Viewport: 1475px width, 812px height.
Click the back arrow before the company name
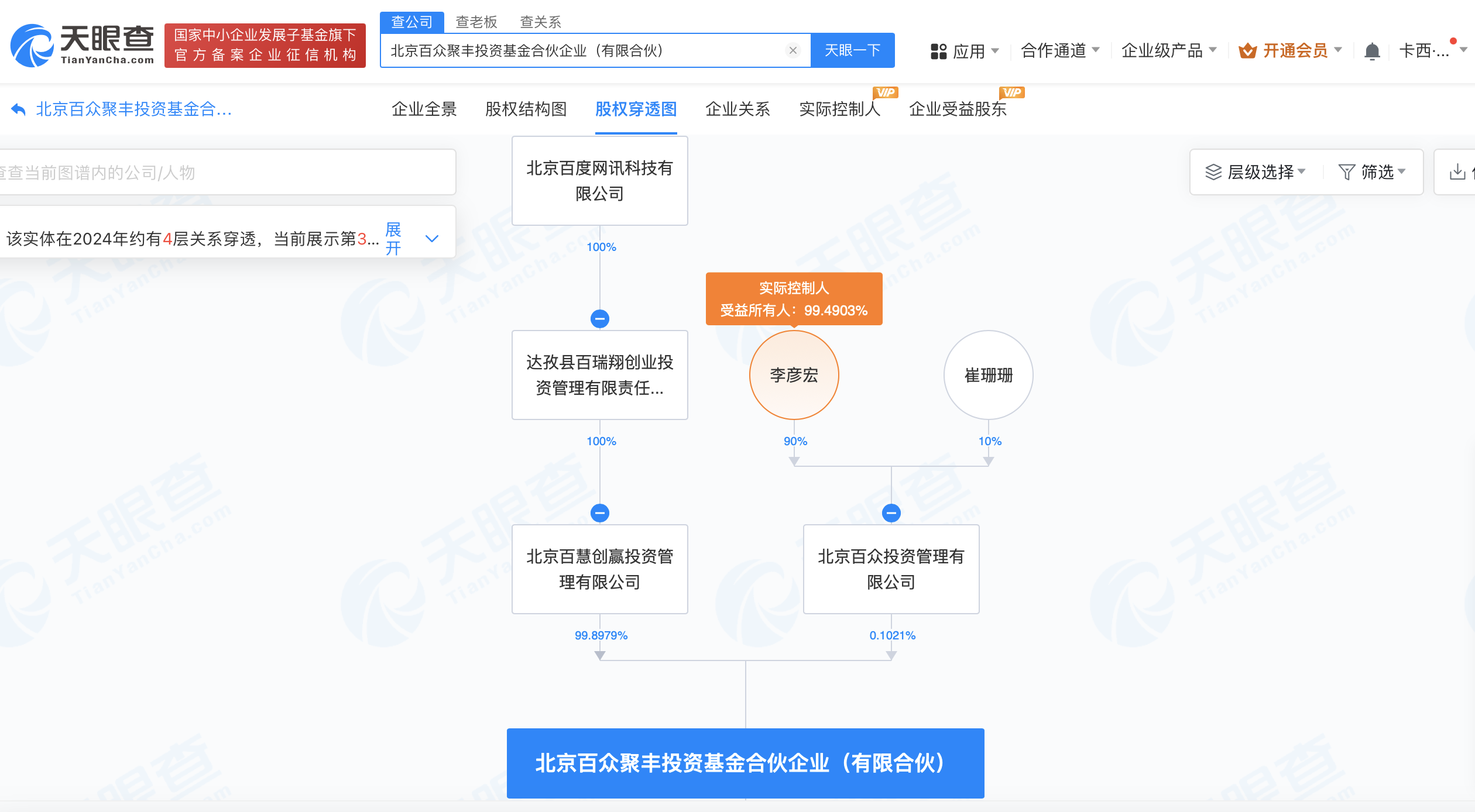tap(18, 109)
